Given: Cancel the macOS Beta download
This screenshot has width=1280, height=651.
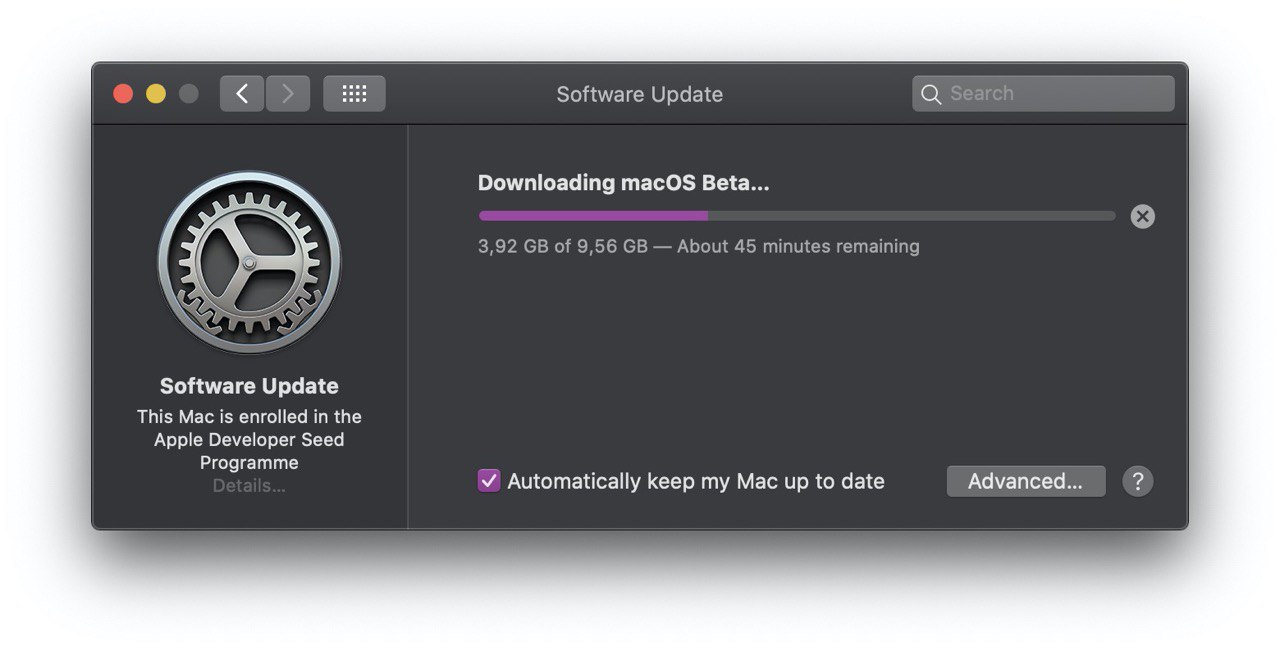Looking at the screenshot, I should coord(1142,216).
